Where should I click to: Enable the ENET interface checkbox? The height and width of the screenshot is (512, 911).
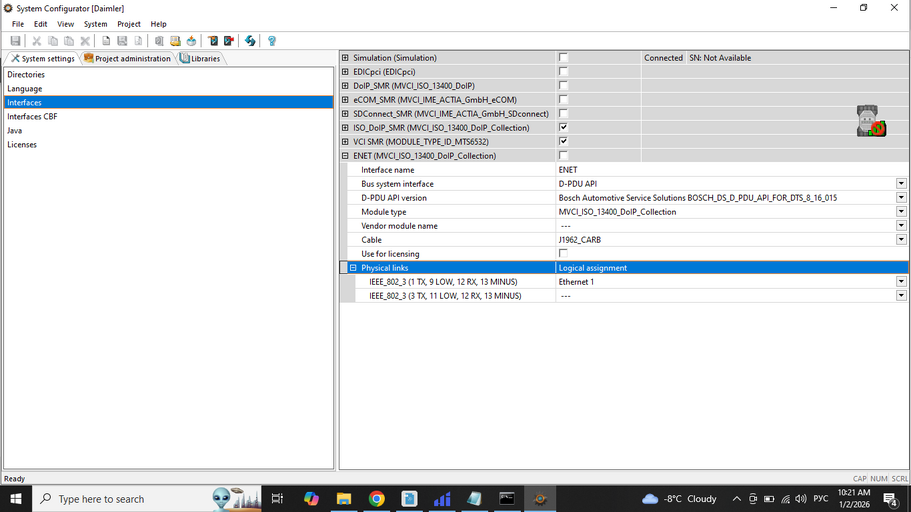[563, 155]
